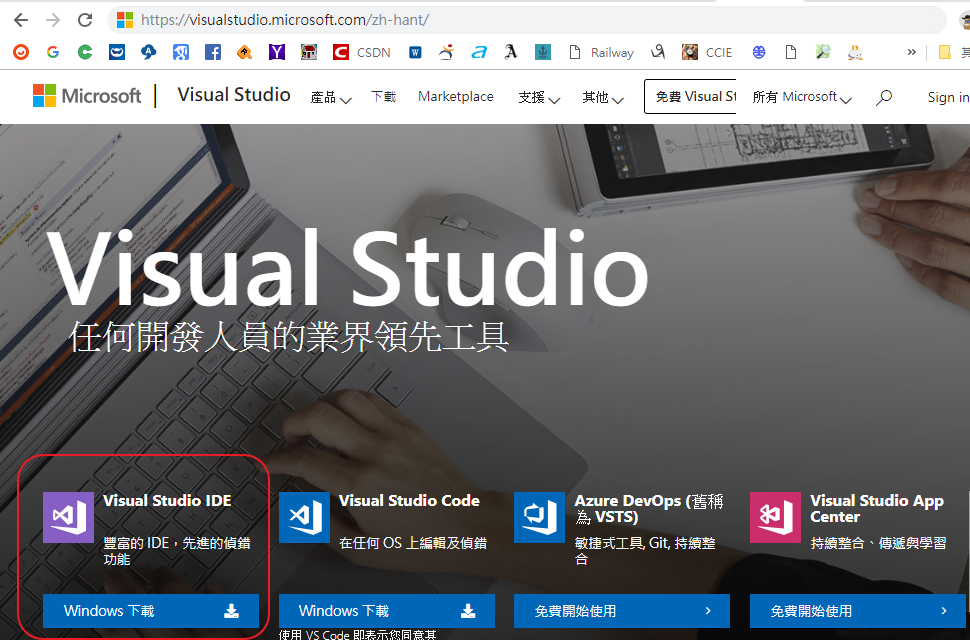Open the Azure DevOps (舊稱為 VSTS) heading

[649, 508]
